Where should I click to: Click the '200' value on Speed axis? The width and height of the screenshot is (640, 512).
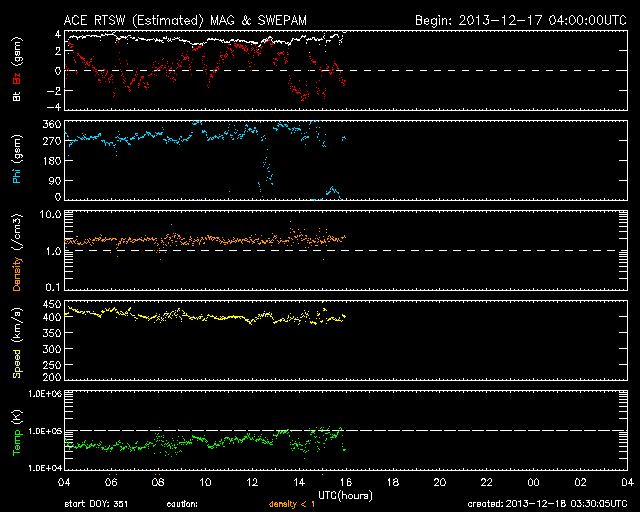[x=52, y=377]
